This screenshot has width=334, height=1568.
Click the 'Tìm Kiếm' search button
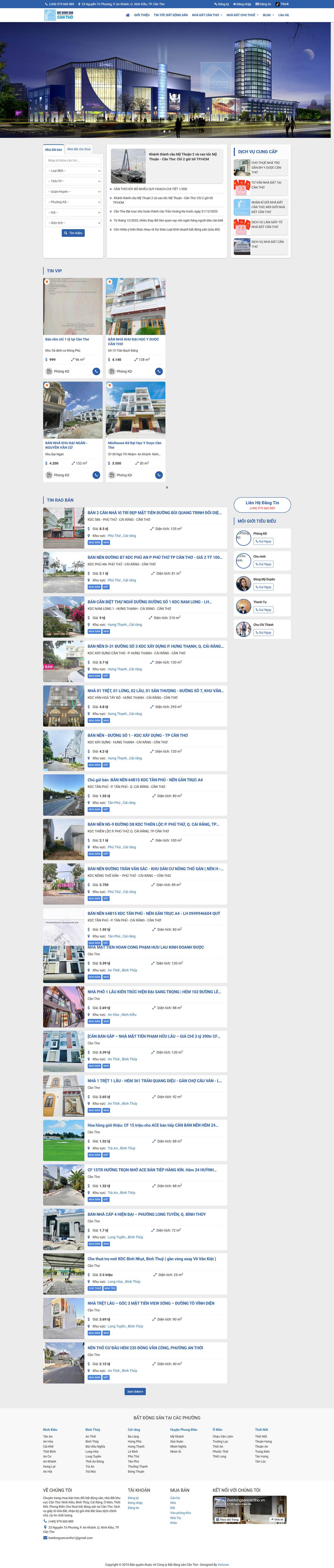coord(73,233)
